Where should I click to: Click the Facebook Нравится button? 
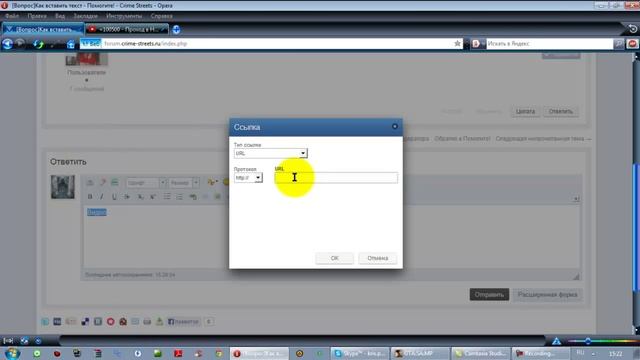184,322
